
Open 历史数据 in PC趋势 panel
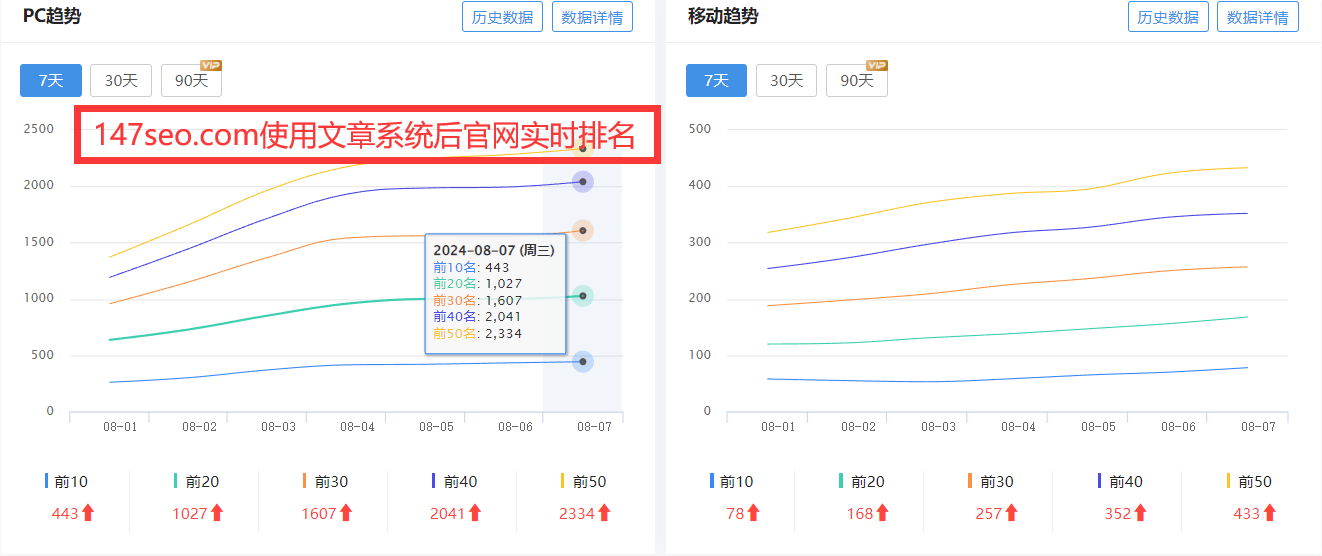[x=502, y=17]
